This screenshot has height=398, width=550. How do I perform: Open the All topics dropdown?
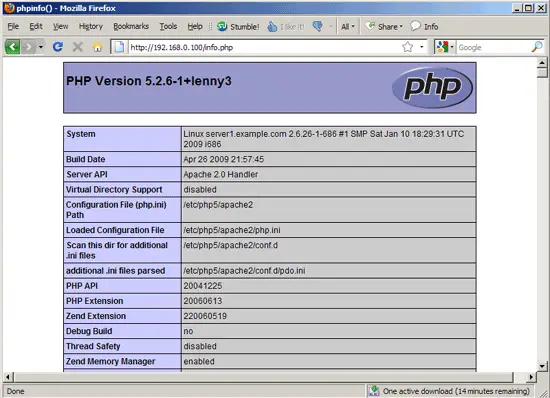tap(348, 27)
